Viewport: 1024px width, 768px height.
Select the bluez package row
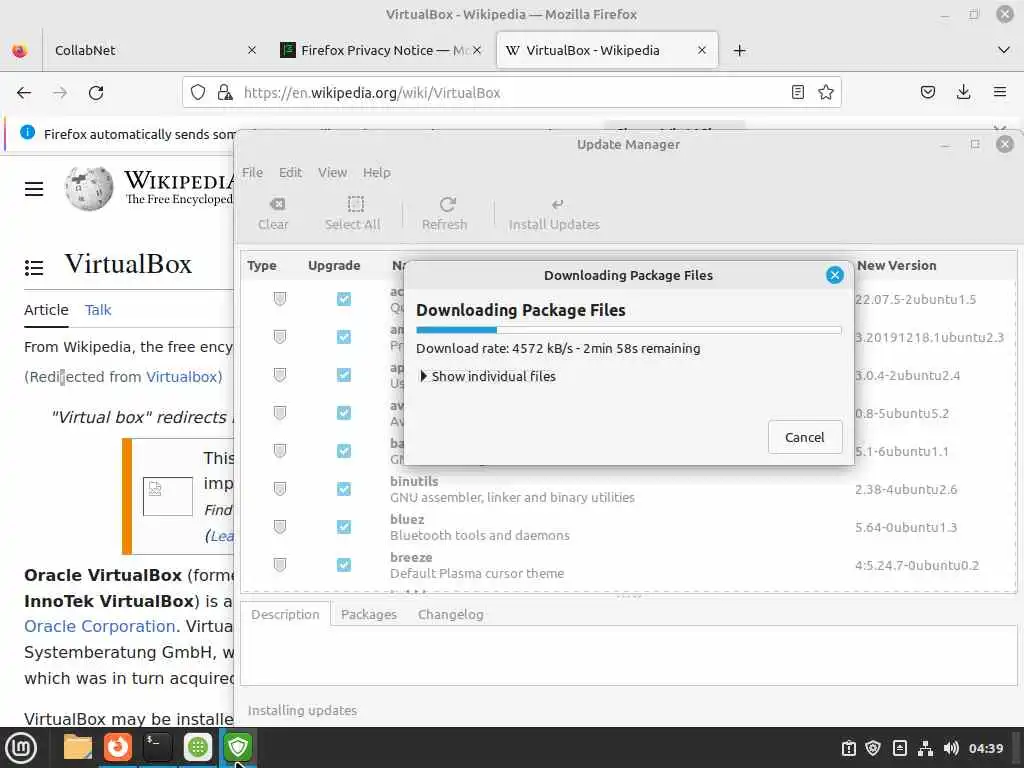(628, 527)
